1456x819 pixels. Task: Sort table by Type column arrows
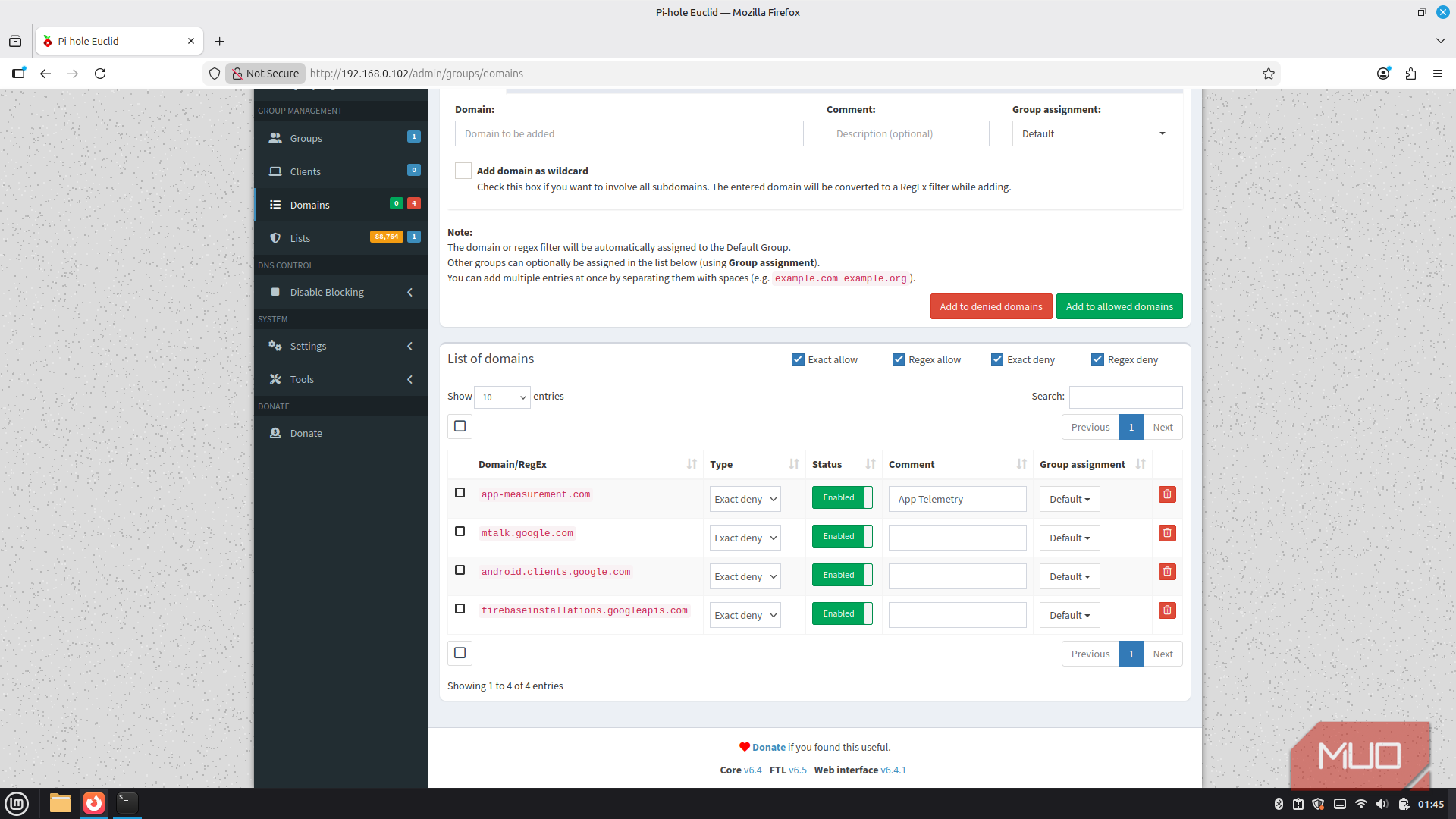pos(794,464)
